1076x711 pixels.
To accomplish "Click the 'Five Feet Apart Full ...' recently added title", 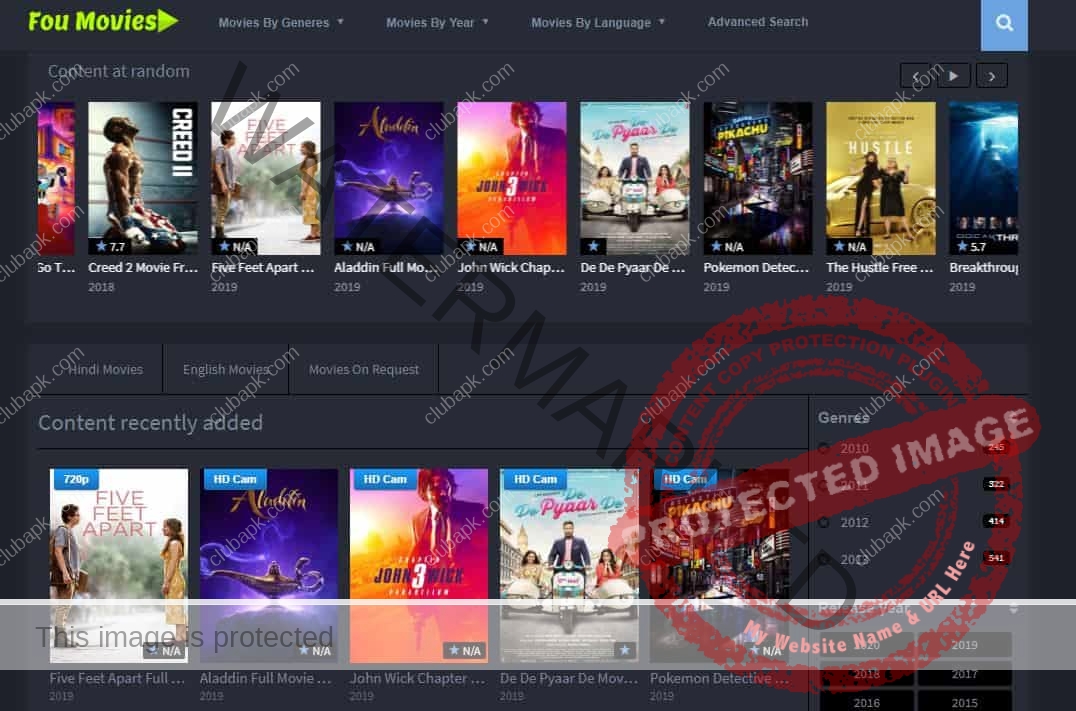I will point(117,678).
